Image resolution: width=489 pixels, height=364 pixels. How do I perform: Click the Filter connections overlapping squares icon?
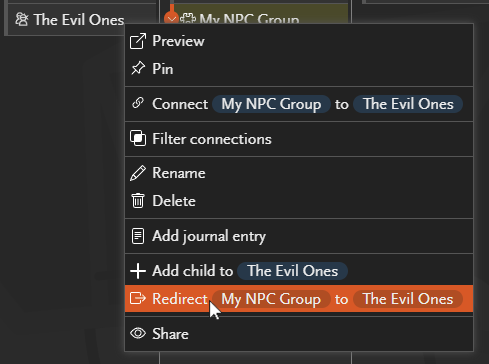pyautogui.click(x=138, y=138)
